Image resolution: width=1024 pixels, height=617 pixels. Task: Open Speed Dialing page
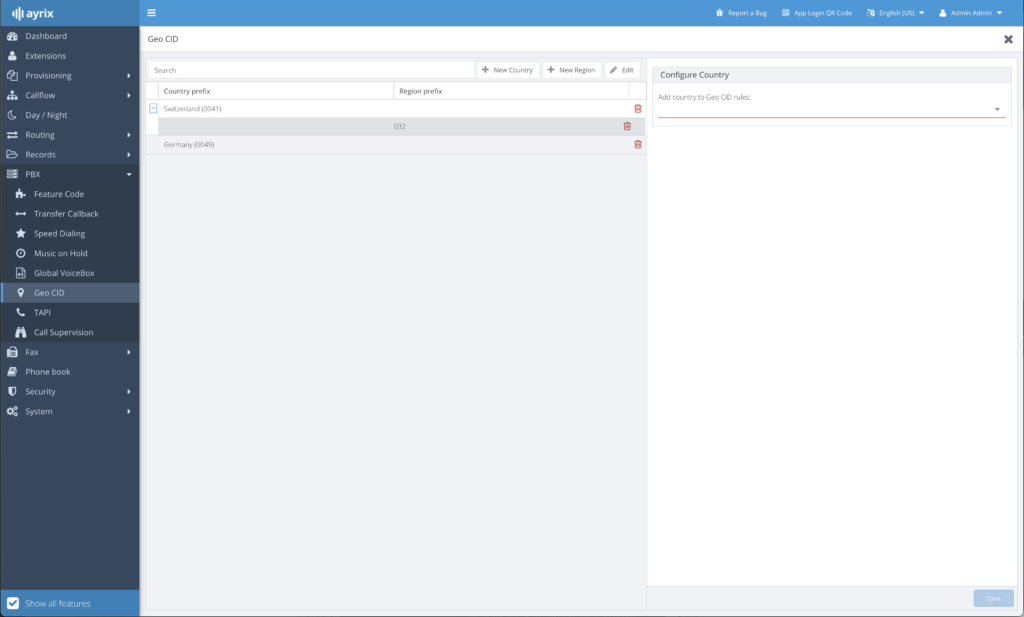[59, 234]
